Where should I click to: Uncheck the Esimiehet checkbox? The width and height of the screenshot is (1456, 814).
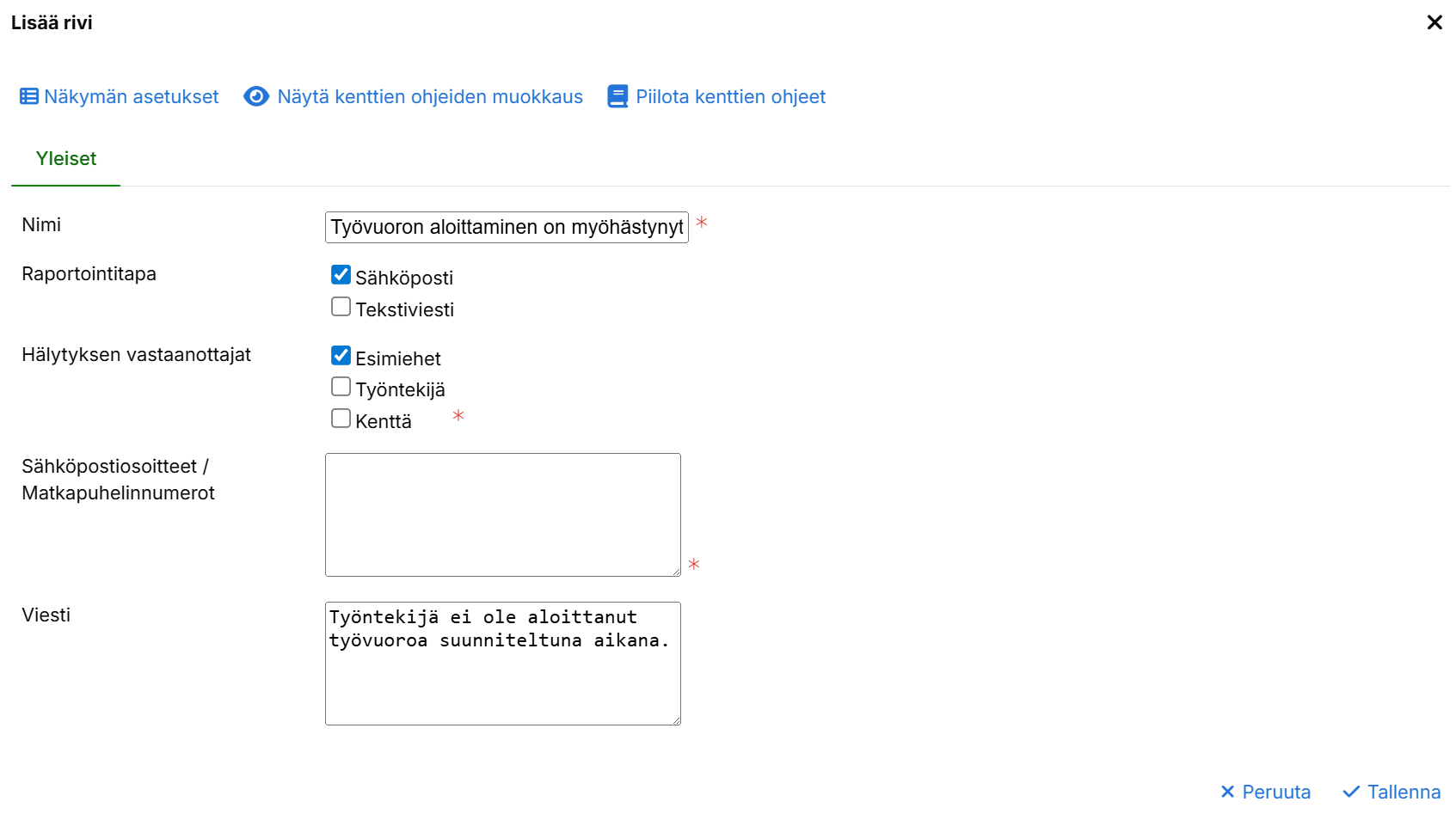point(341,356)
